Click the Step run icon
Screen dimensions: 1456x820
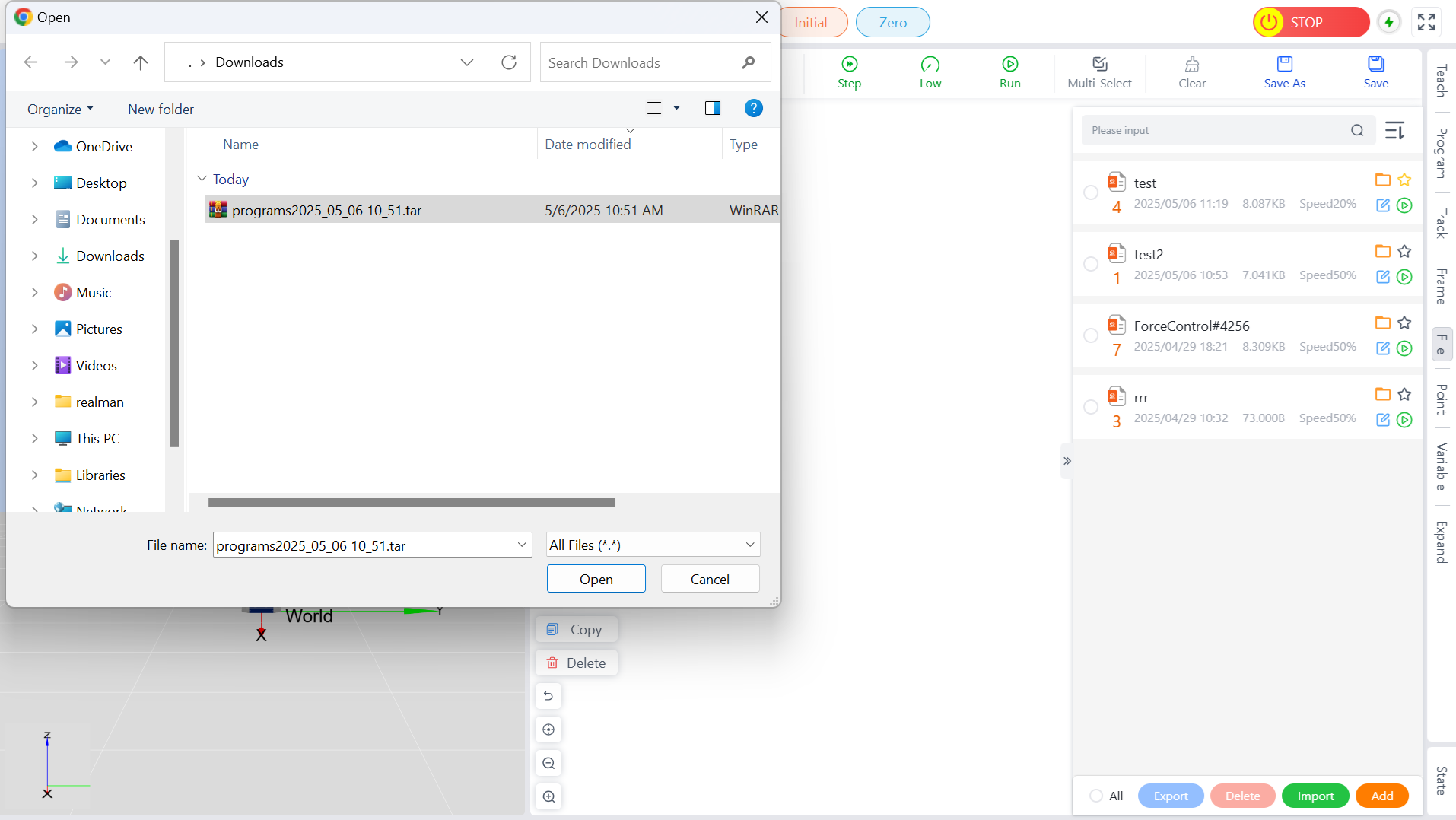tap(849, 65)
